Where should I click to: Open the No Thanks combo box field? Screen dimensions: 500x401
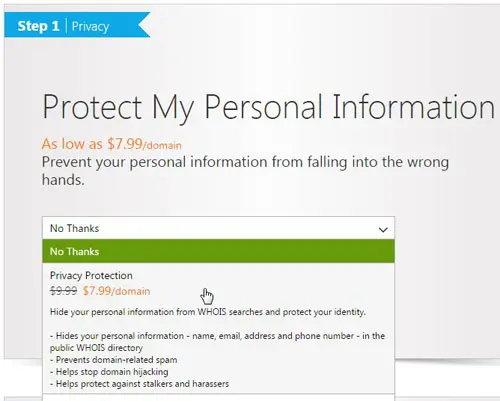pyautogui.click(x=218, y=228)
